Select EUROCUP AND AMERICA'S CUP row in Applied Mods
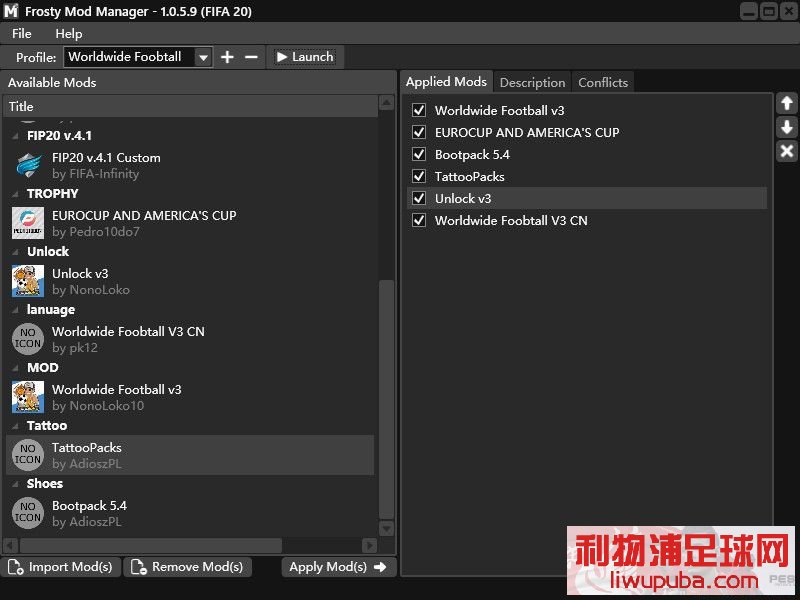 tap(587, 132)
